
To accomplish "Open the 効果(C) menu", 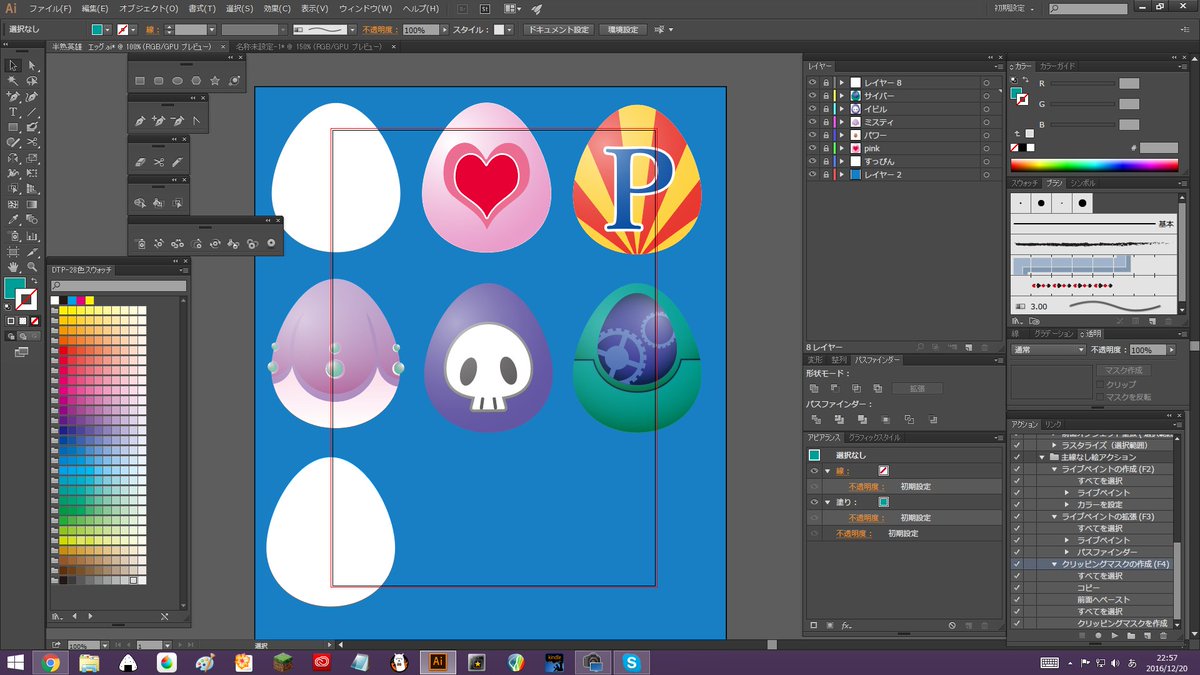I will pyautogui.click(x=277, y=8).
